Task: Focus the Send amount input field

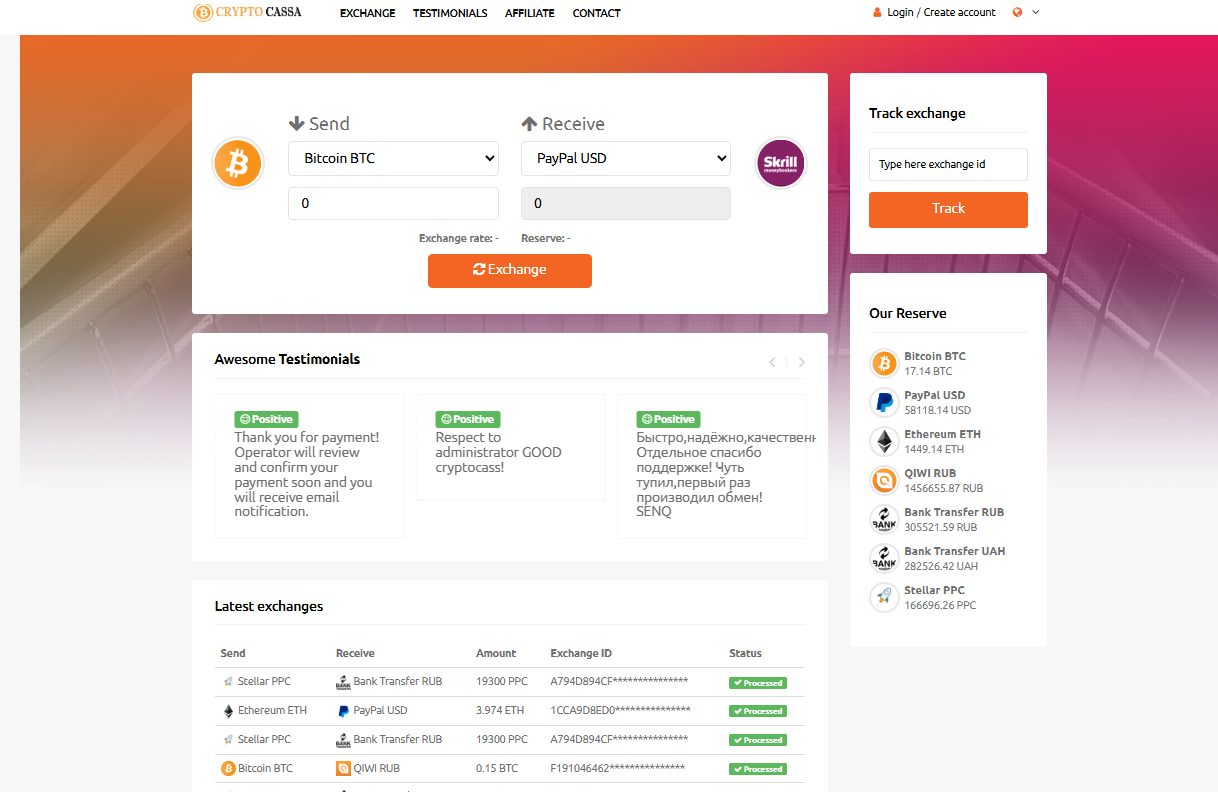Action: pyautogui.click(x=393, y=203)
